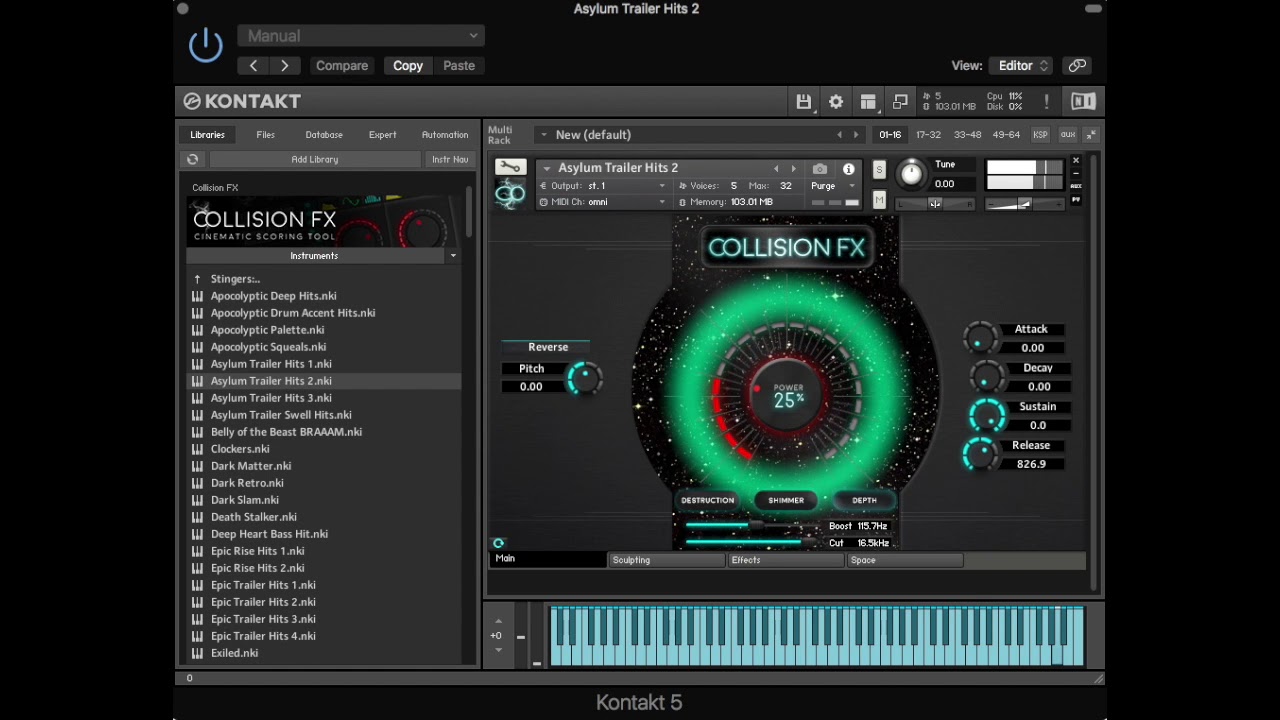
Task: Show instrument info with the i icon
Action: point(848,169)
